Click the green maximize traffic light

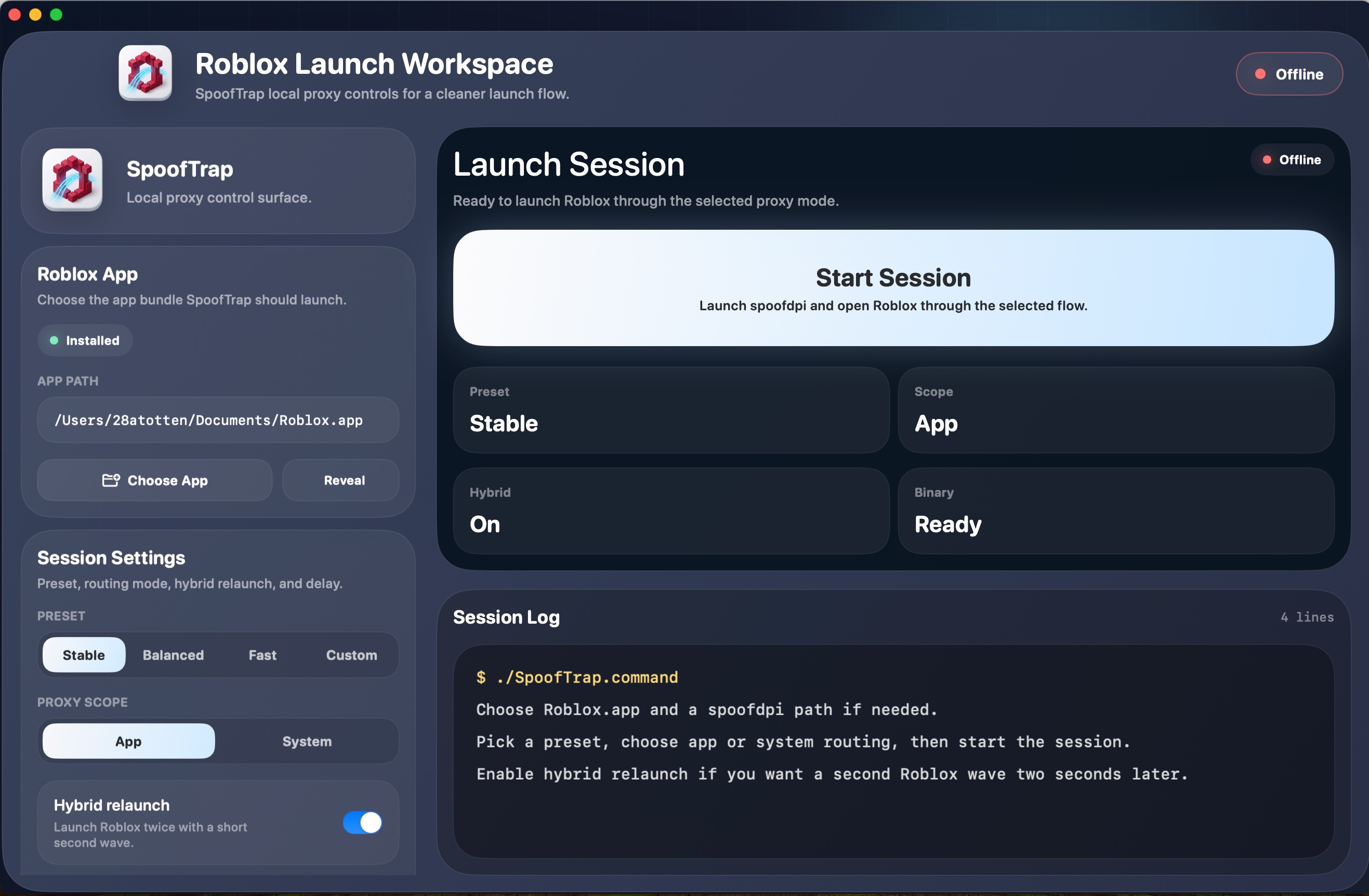[56, 15]
